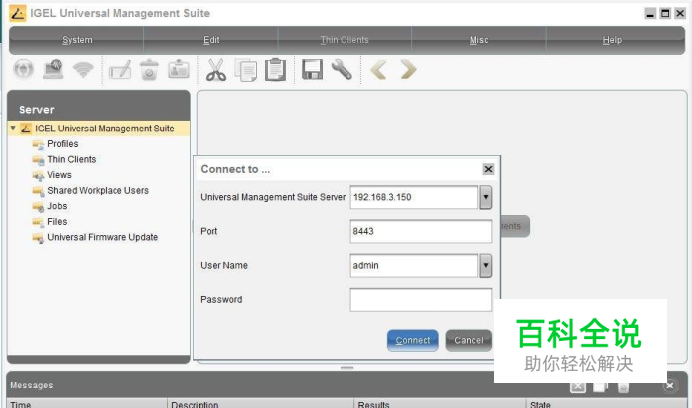Screen dimensions: 692x408
Task: Select Files in the server tree
Action: [57, 222]
